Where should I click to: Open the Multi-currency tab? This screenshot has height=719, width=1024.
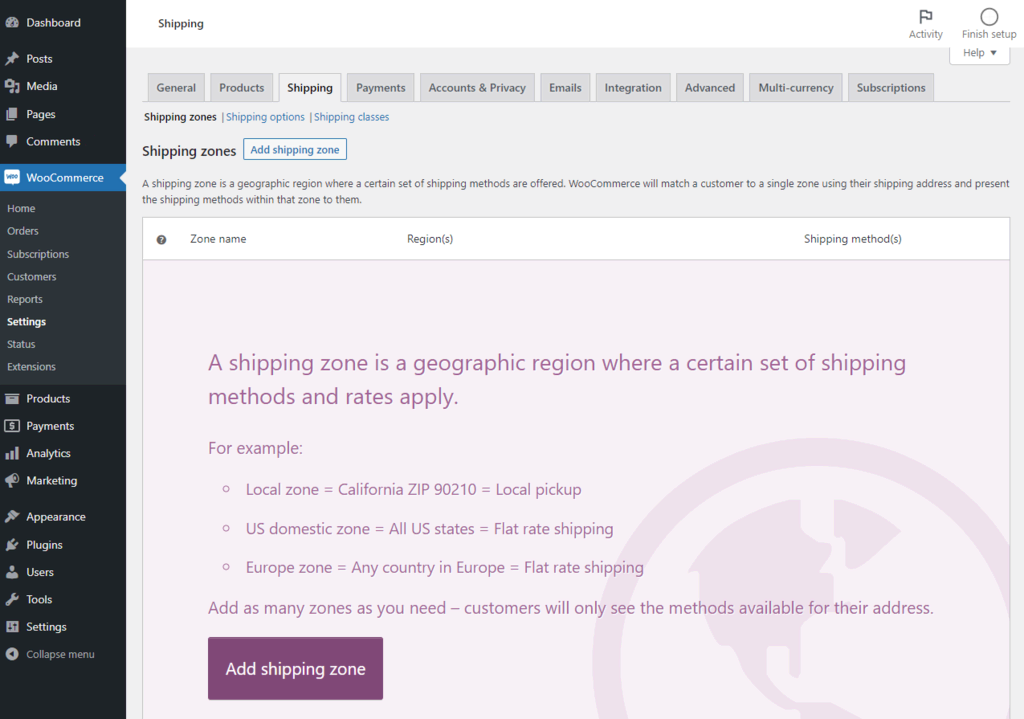point(795,88)
